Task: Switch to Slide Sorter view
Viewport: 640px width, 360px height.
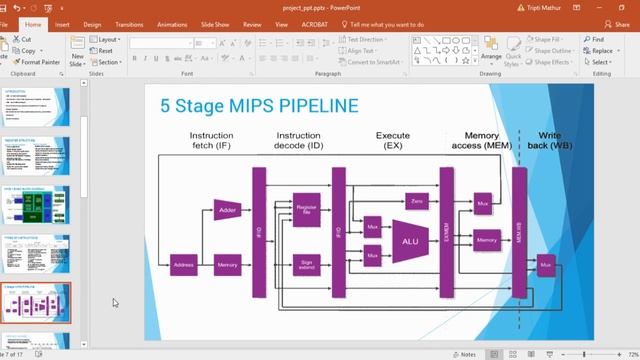Action: (x=513, y=354)
